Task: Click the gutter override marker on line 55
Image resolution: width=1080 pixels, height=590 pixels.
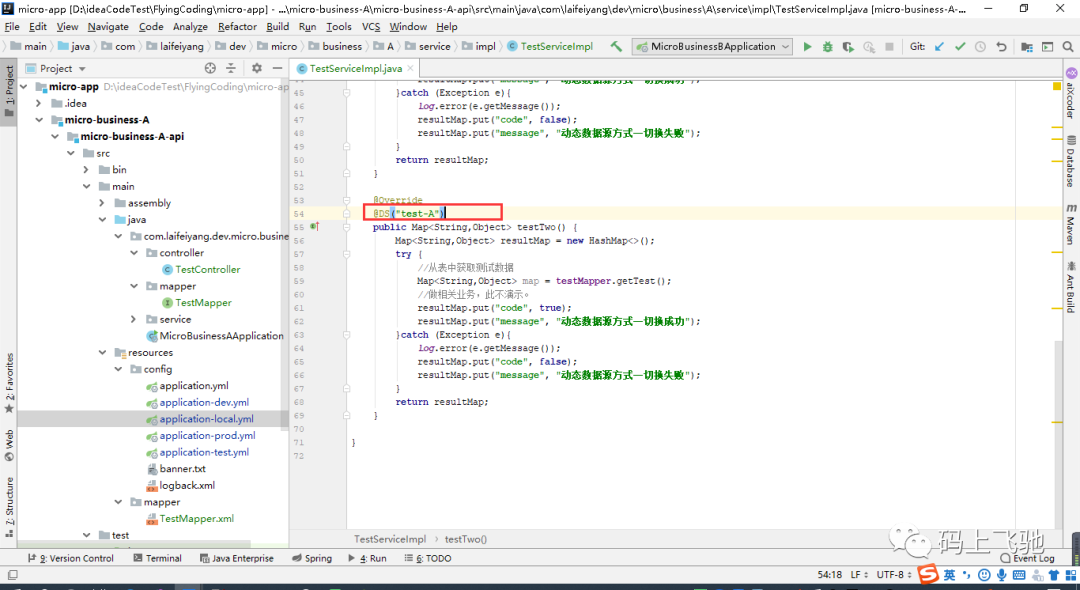Action: point(315,226)
